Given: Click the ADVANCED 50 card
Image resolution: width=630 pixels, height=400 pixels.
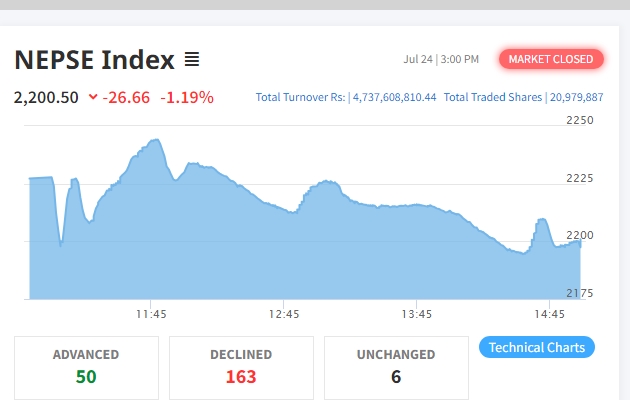Looking at the screenshot, I should pyautogui.click(x=86, y=366).
